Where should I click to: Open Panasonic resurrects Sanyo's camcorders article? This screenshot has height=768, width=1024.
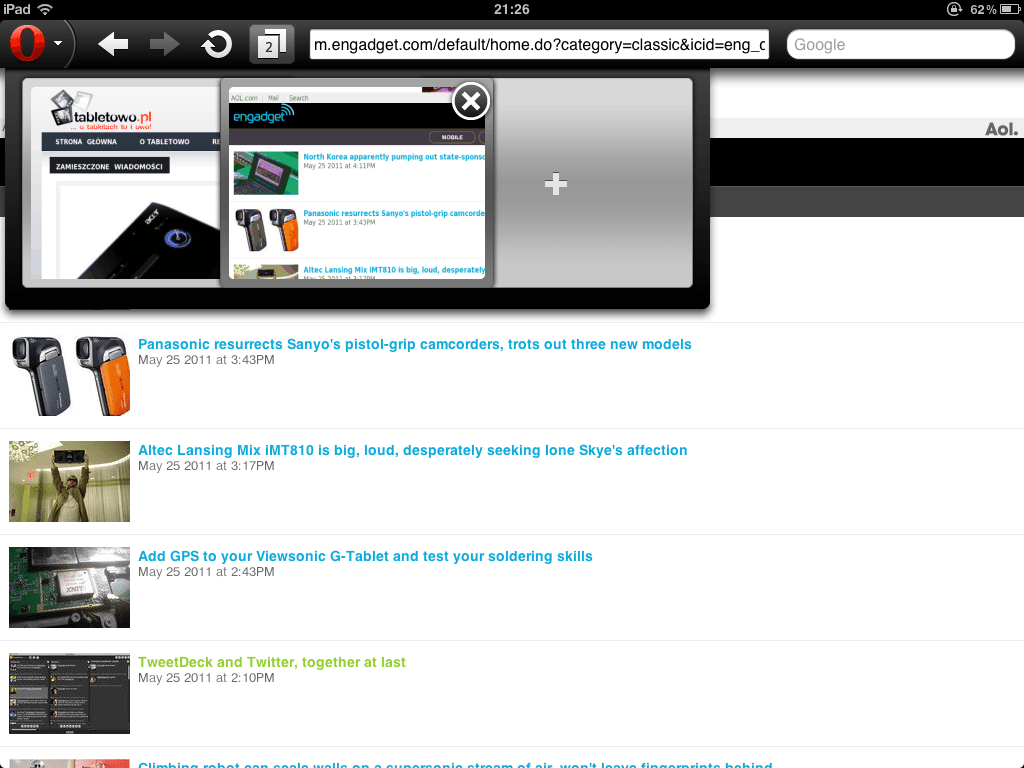tap(414, 344)
